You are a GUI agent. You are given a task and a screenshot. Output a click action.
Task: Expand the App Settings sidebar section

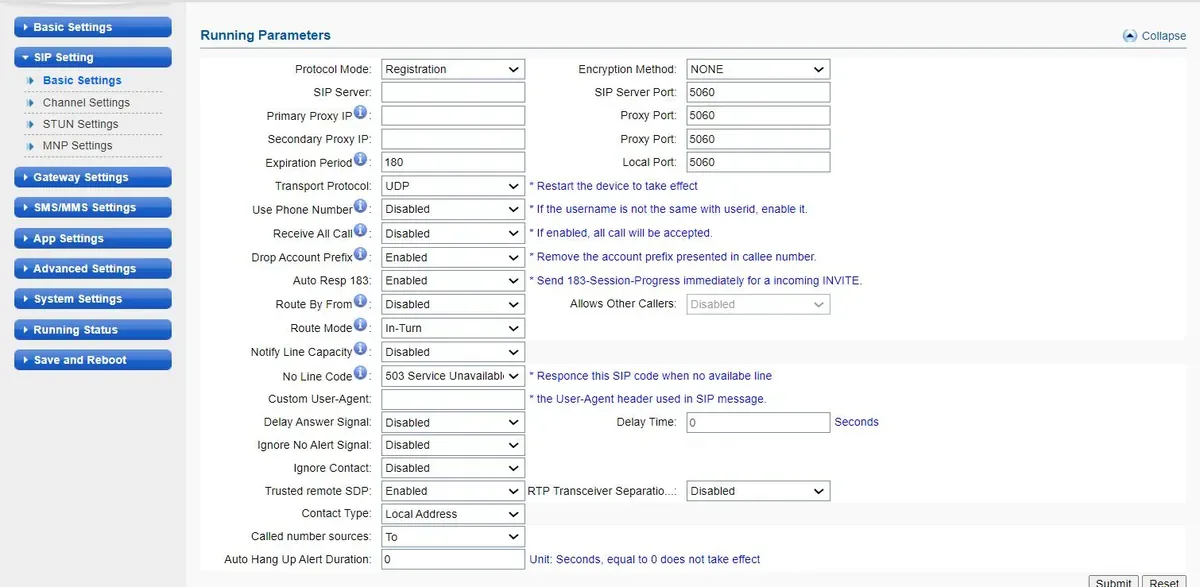(93, 238)
